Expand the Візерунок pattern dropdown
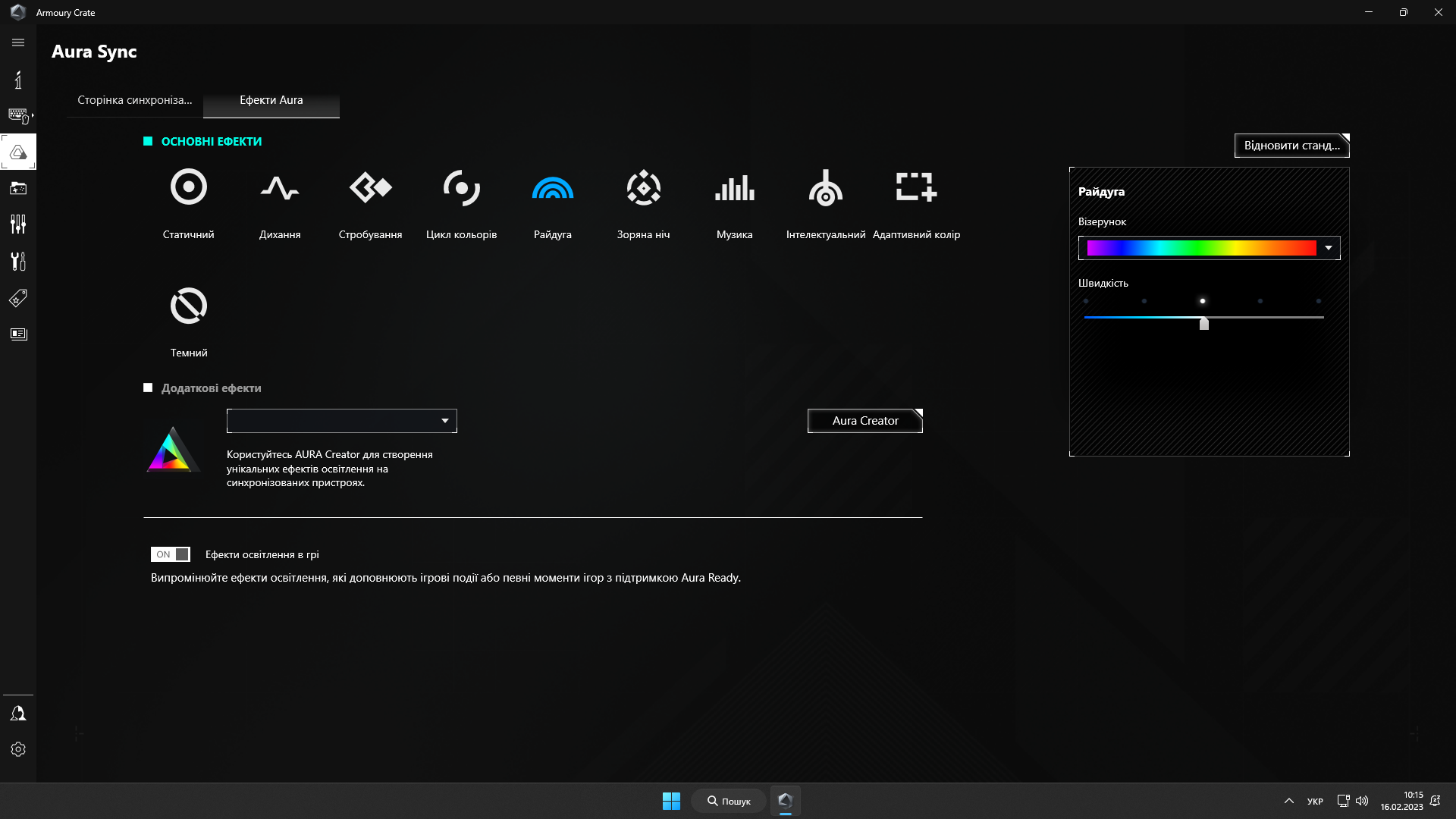 [1328, 248]
